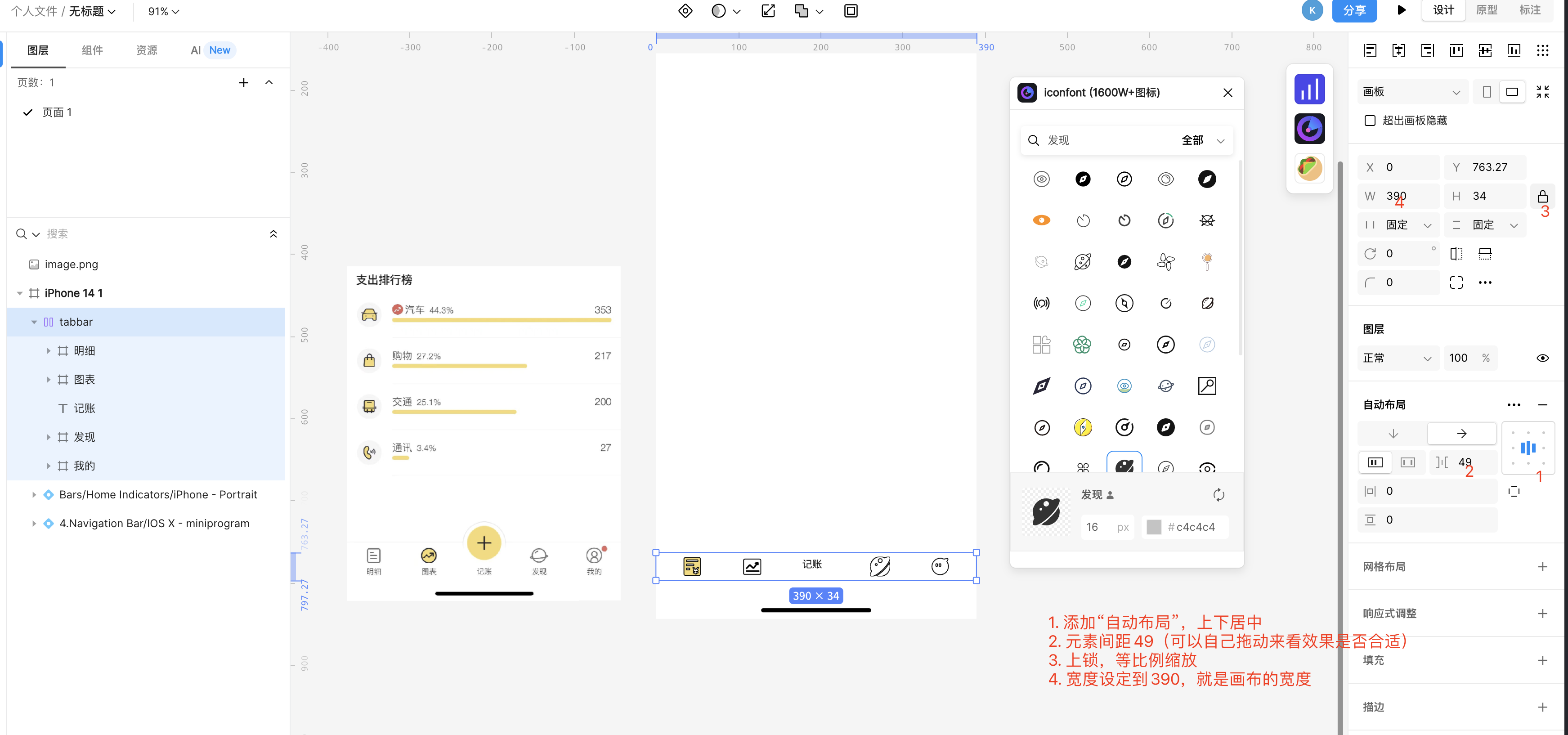The width and height of the screenshot is (1568, 735).
Task: Expand the 明细 layer
Action: point(49,351)
